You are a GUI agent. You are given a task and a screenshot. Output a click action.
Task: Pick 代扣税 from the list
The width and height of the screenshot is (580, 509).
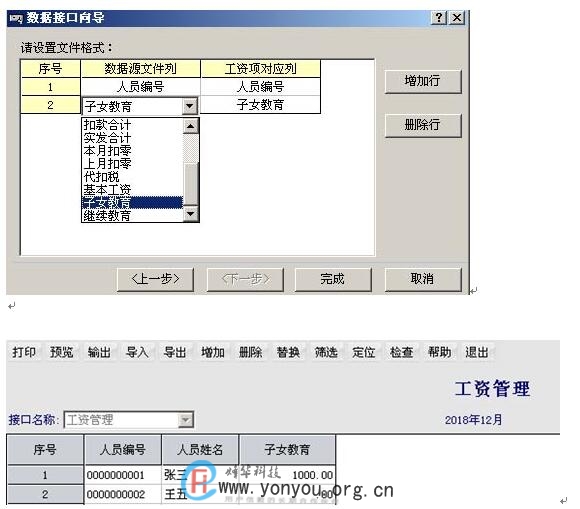pos(102,177)
